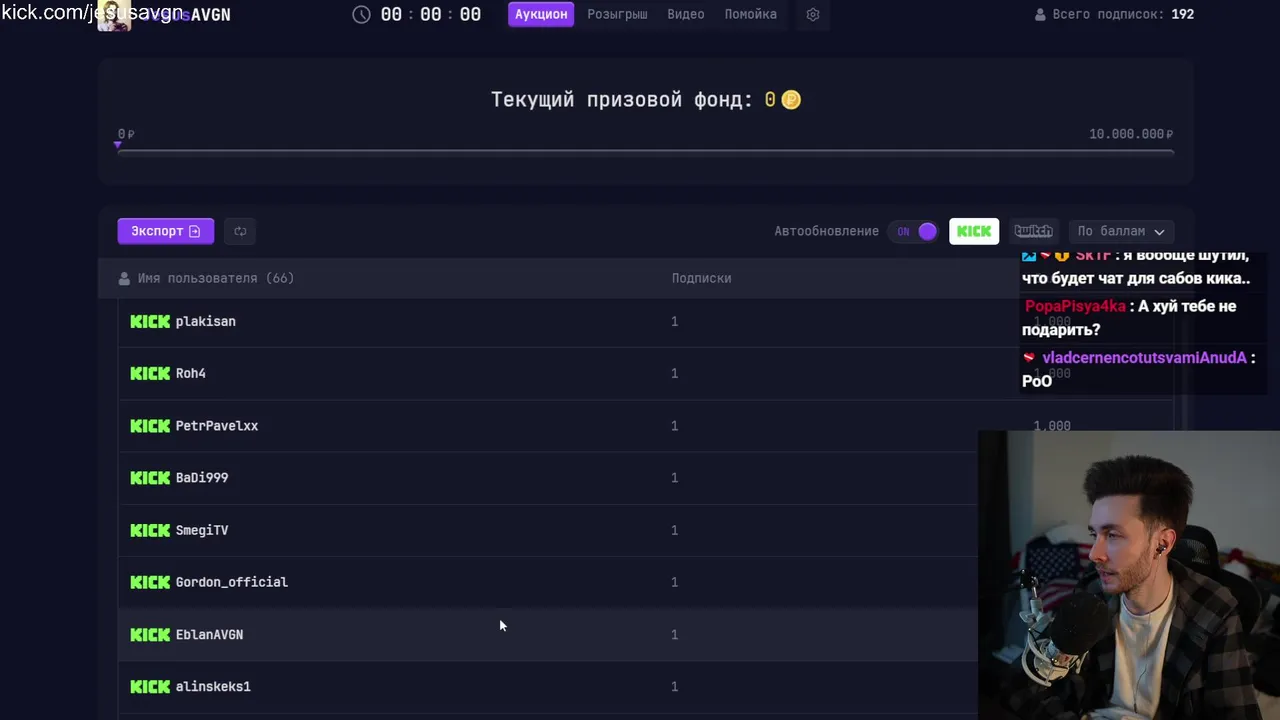Screen dimensions: 1280x720
Task: Click the Kick logo beside Roh4
Action: point(150,373)
